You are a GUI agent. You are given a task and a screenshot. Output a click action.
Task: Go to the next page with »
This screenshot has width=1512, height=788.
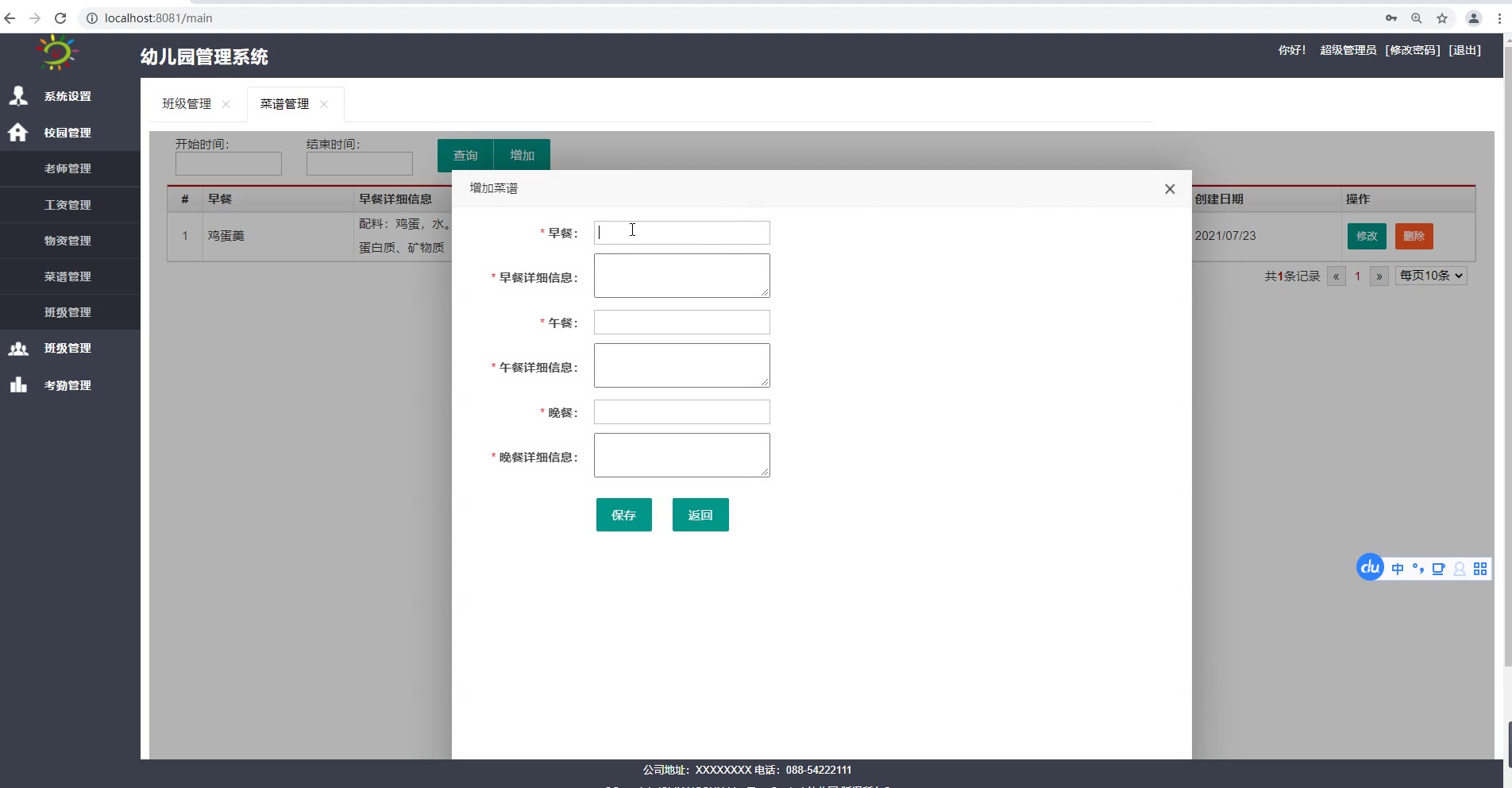coord(1379,276)
